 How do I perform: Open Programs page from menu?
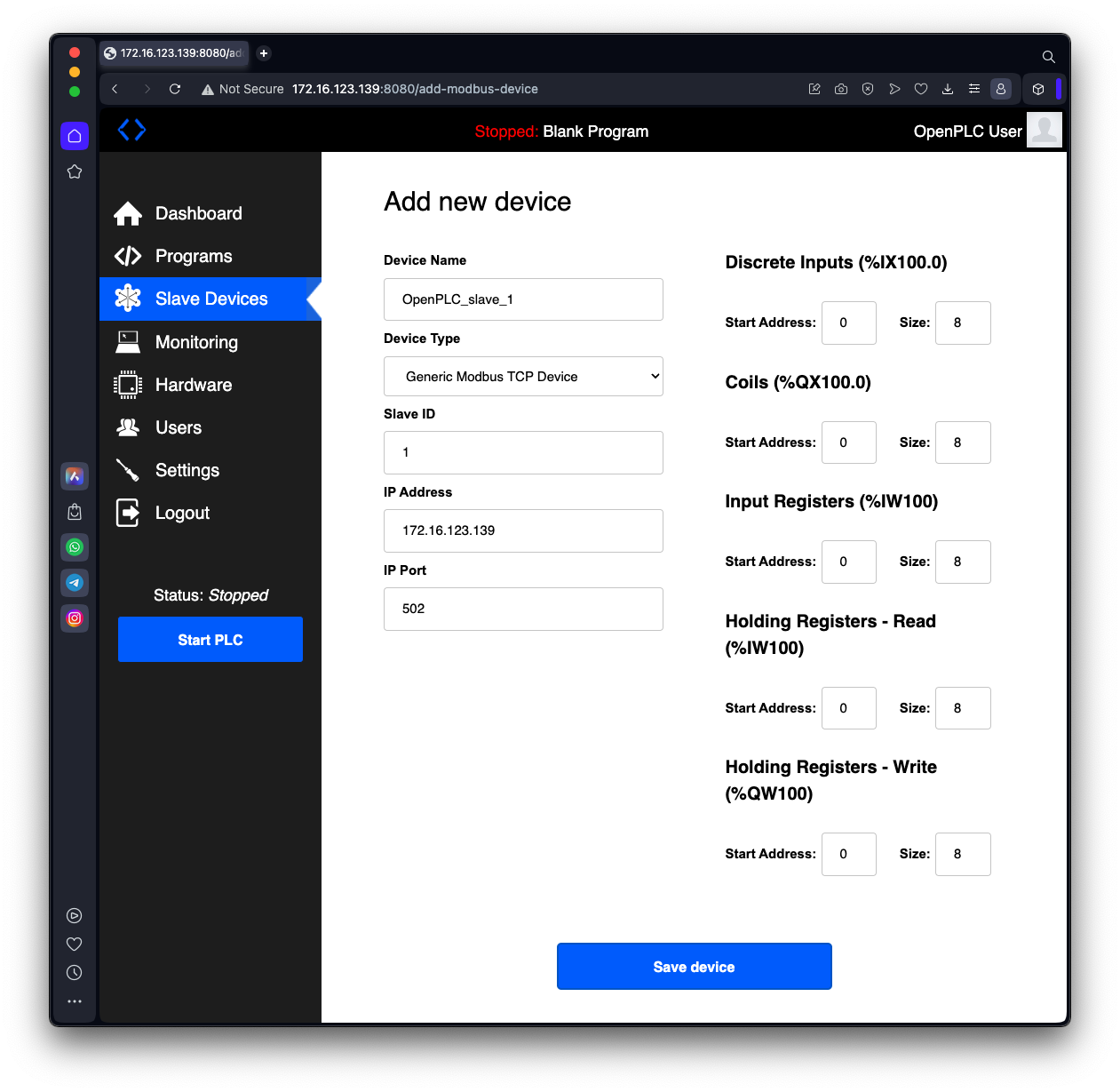click(194, 256)
